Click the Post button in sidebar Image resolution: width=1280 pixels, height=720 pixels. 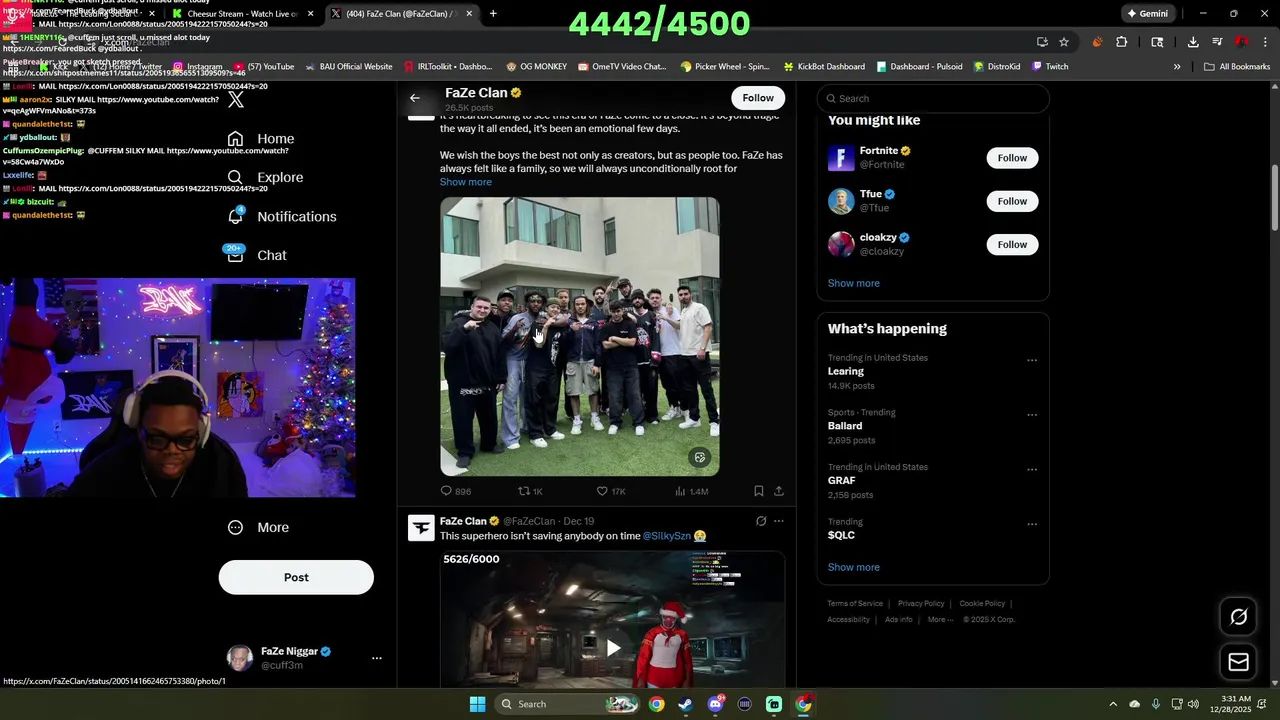click(296, 577)
